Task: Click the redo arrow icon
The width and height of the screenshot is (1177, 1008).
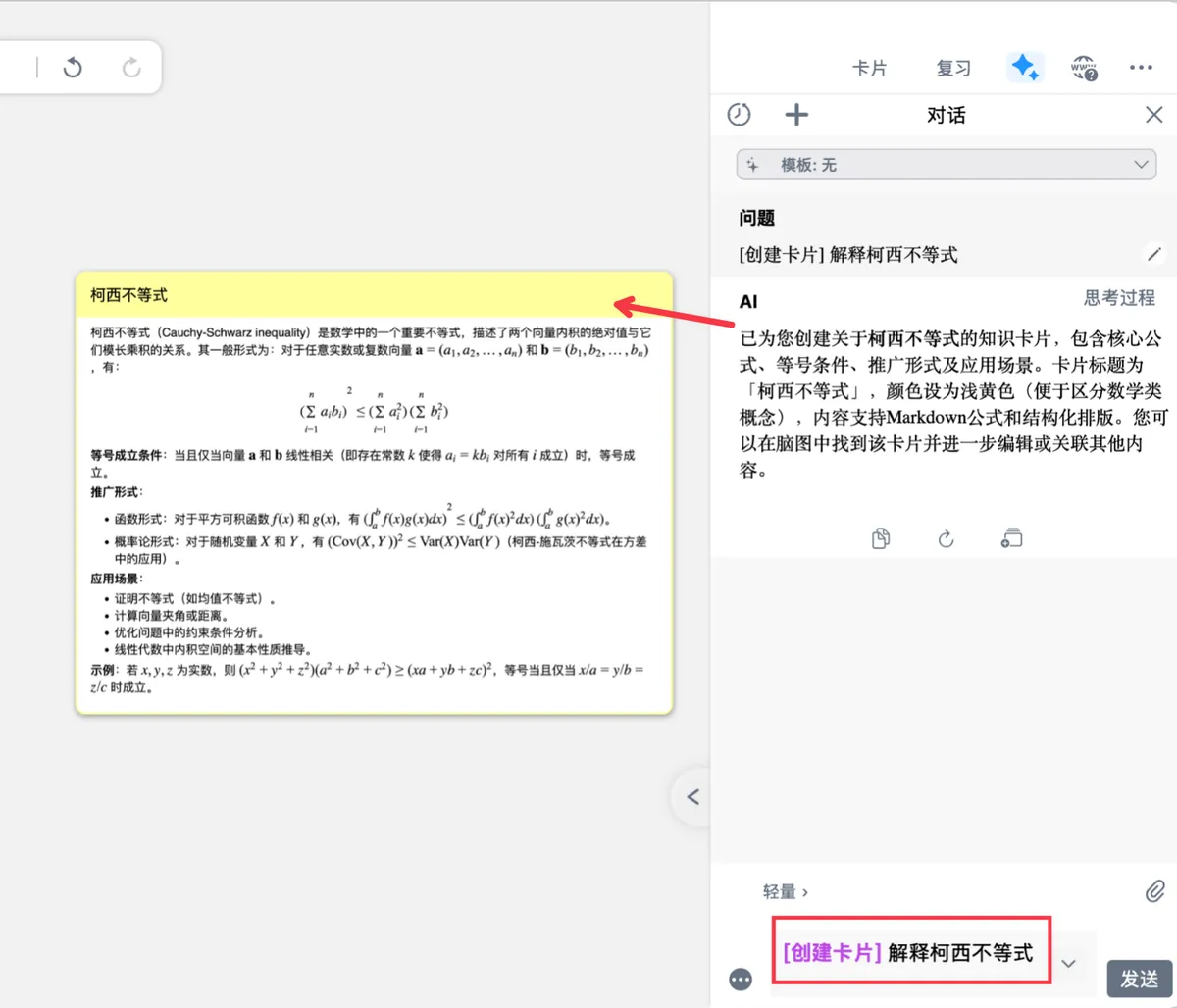Action: 131,68
